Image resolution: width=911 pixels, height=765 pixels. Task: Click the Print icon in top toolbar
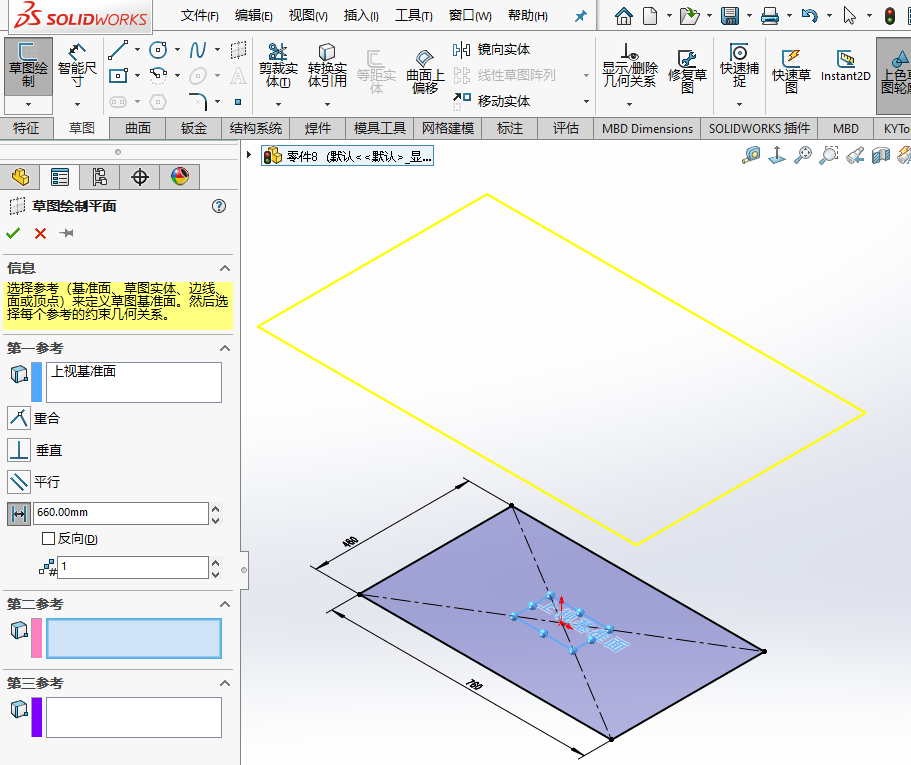[x=770, y=16]
